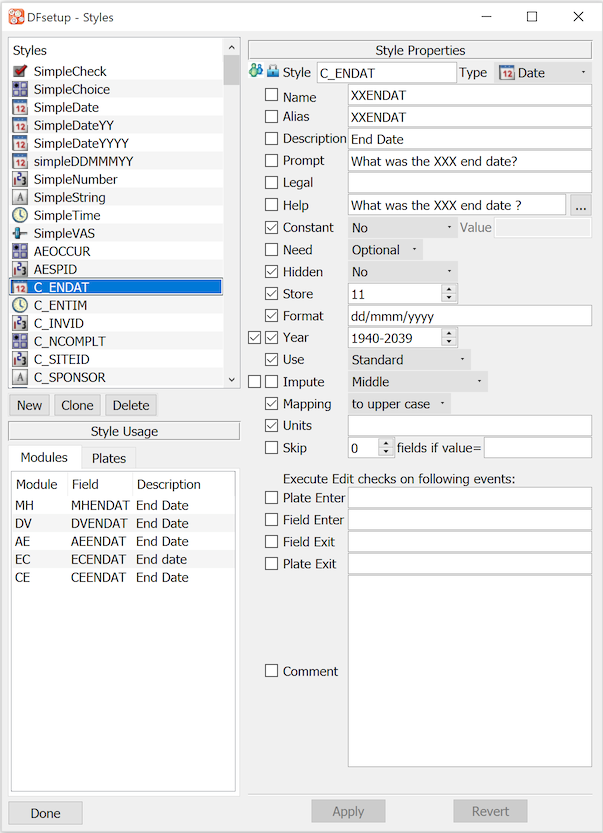
Task: Open the Type Date dropdown
Action: point(543,73)
